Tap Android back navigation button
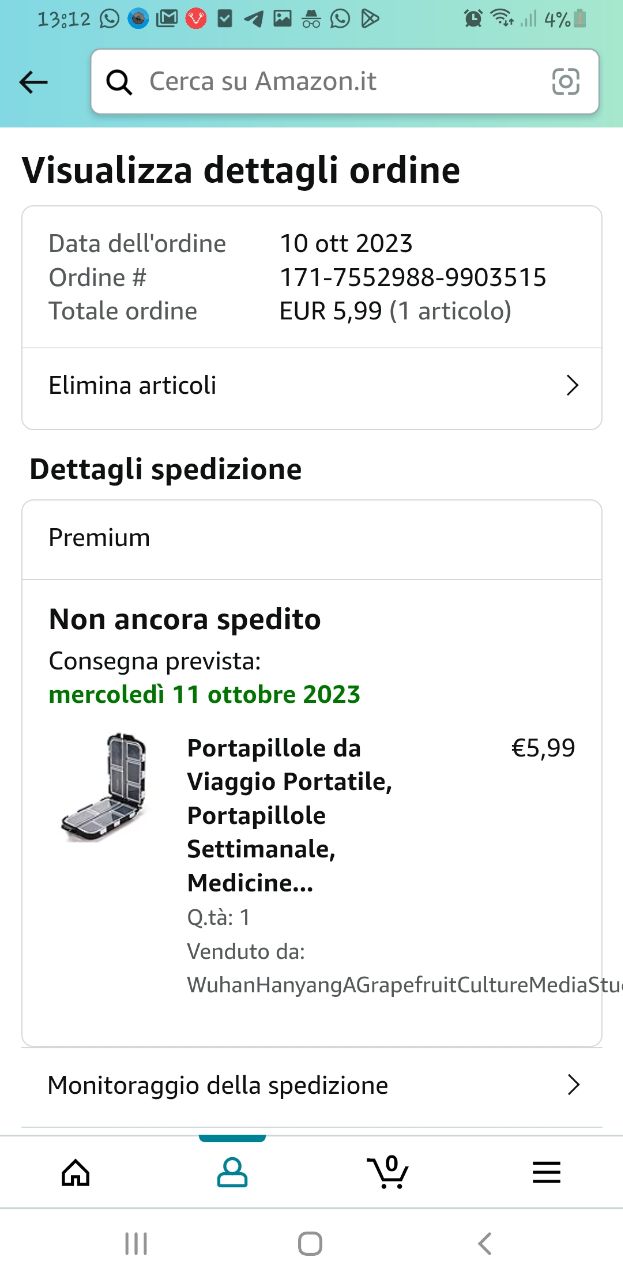This screenshot has height=1280, width=623. click(x=485, y=1243)
